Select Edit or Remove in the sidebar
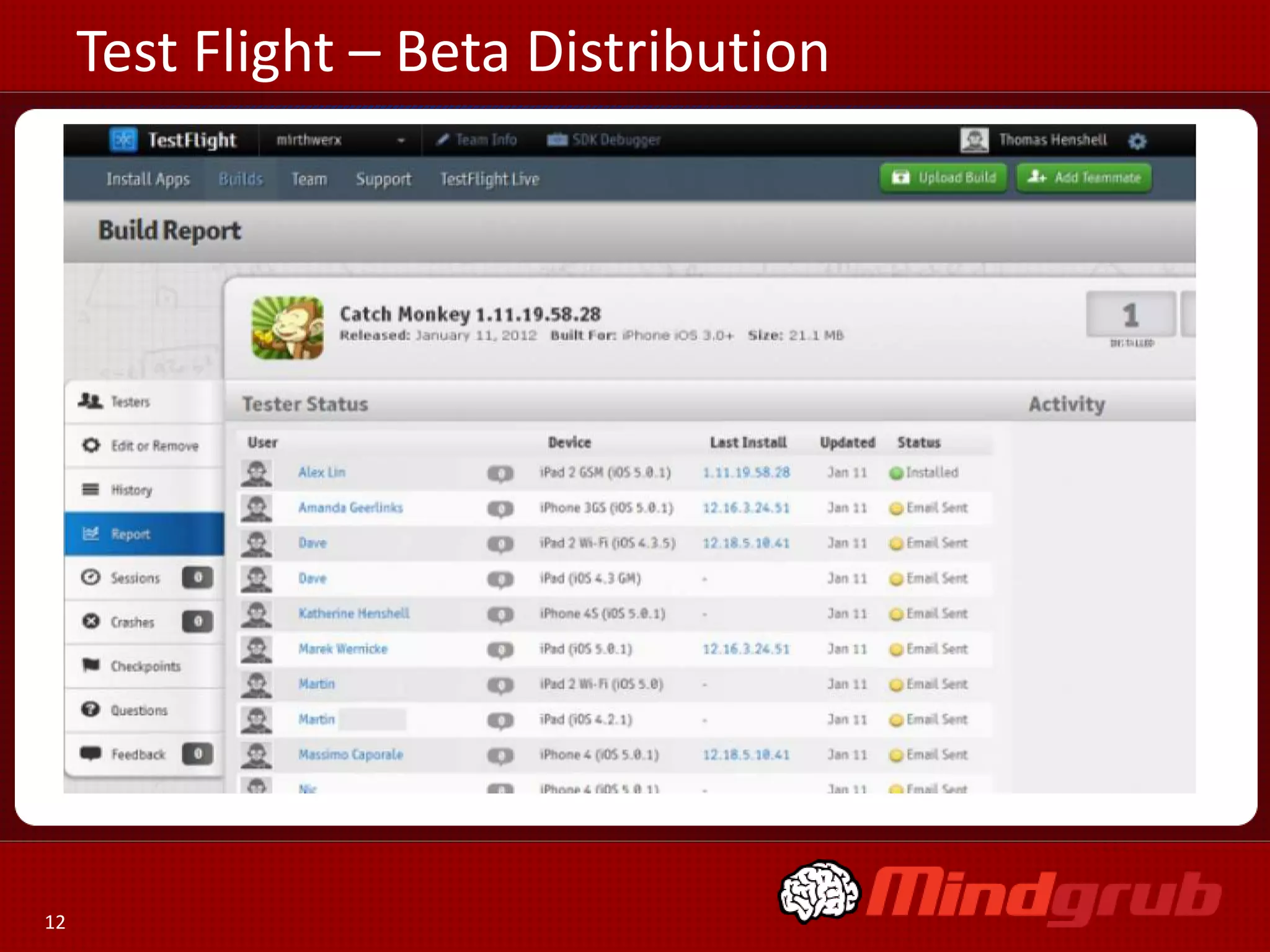Viewport: 1270px width, 952px height. pyautogui.click(x=143, y=446)
